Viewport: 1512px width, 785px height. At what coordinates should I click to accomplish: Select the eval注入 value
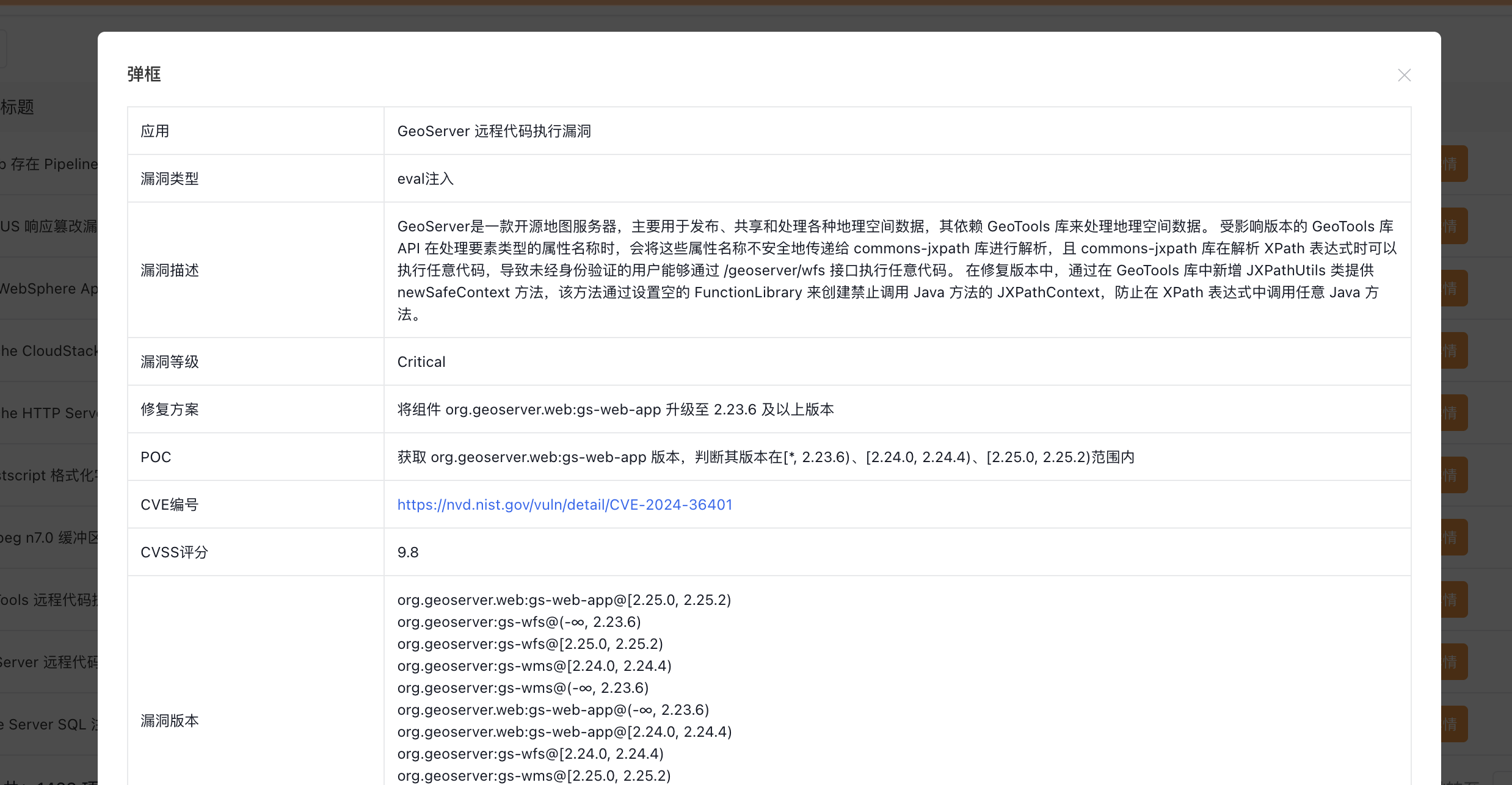tap(425, 179)
